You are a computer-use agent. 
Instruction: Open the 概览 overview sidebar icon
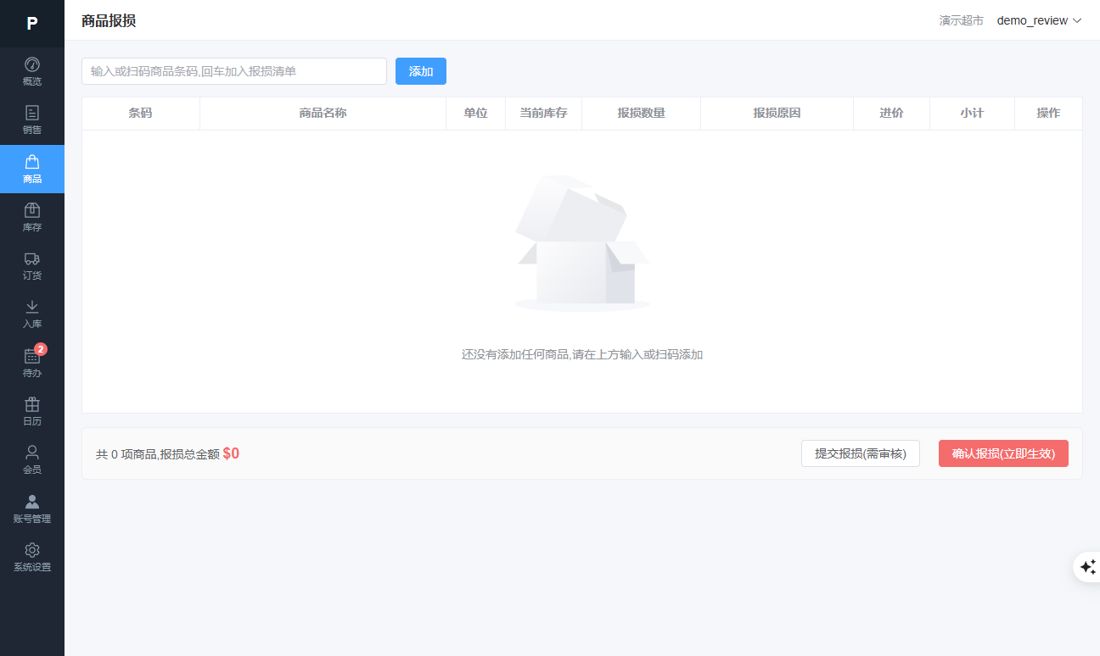point(32,72)
